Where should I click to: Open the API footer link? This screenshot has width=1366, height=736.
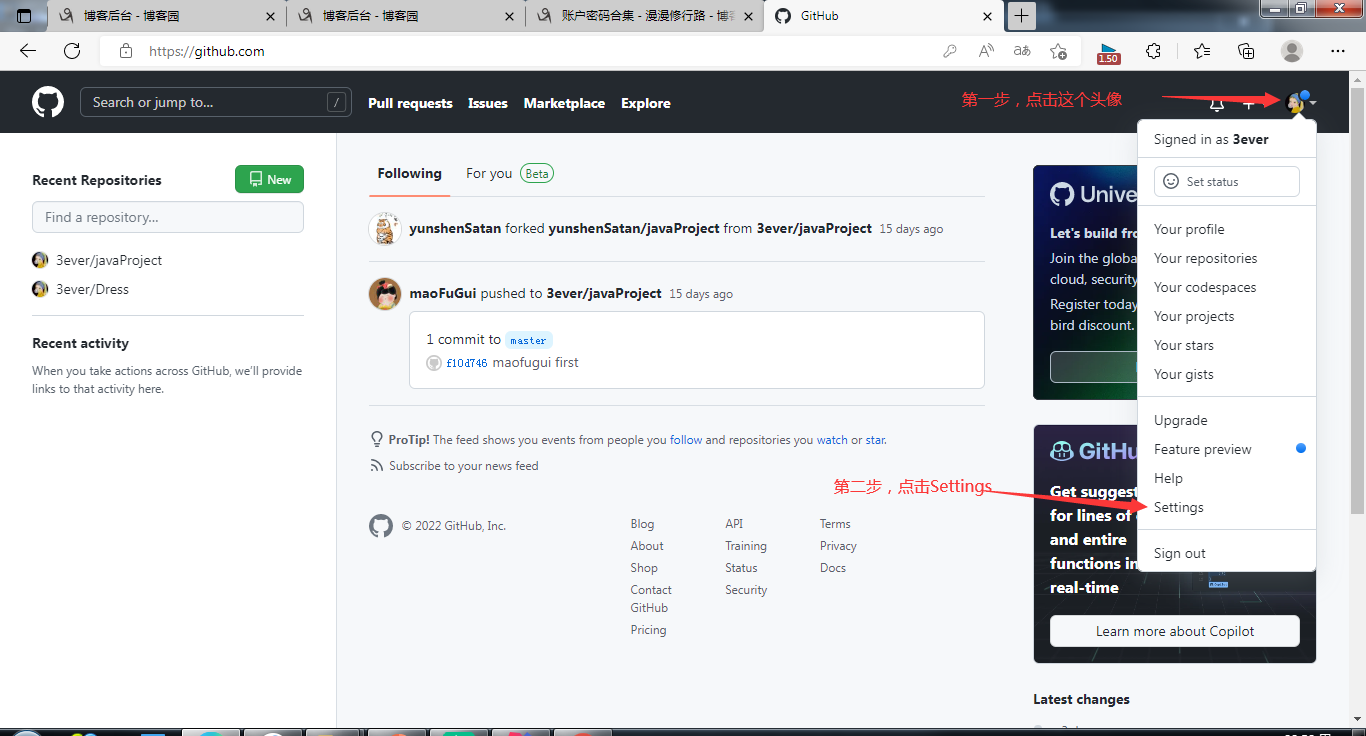click(x=734, y=524)
